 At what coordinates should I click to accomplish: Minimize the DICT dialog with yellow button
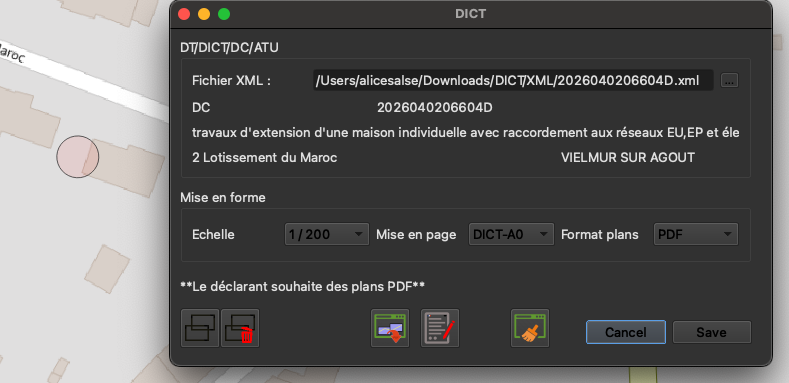(204, 14)
